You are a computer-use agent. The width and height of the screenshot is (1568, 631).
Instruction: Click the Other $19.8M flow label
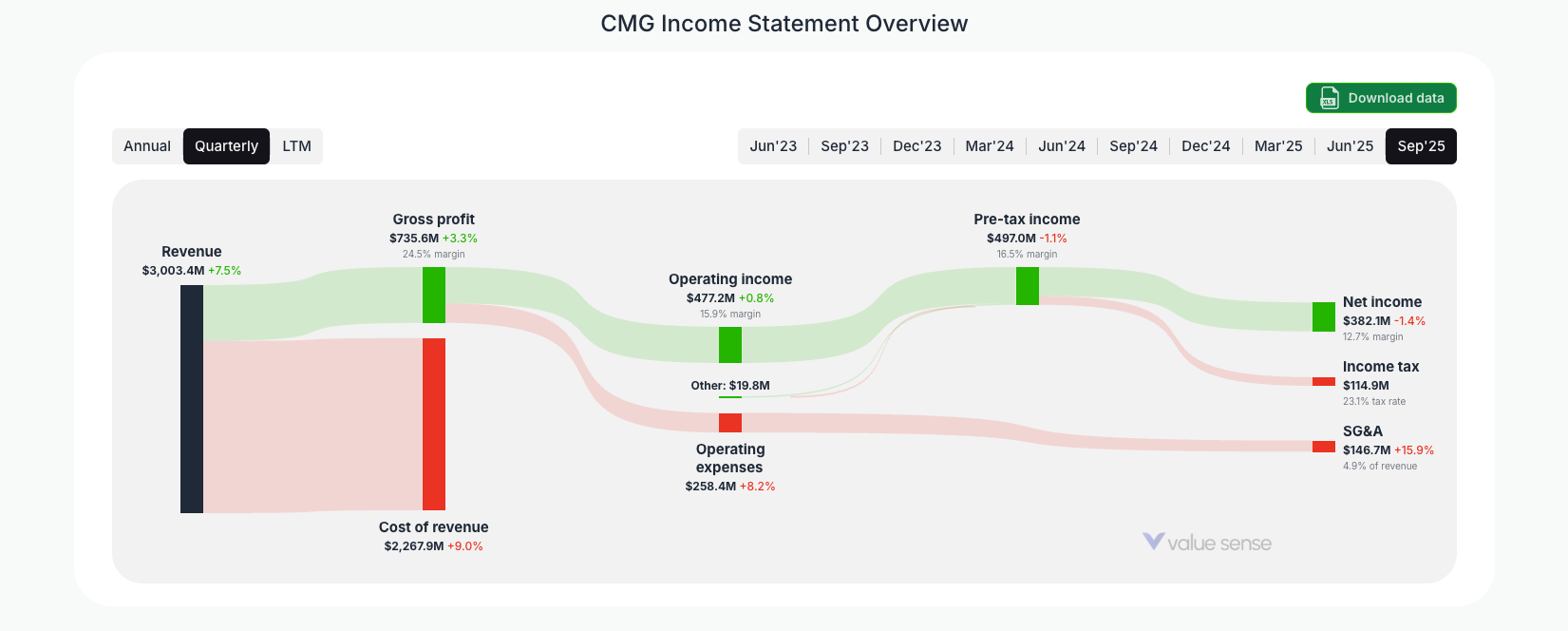tap(730, 386)
